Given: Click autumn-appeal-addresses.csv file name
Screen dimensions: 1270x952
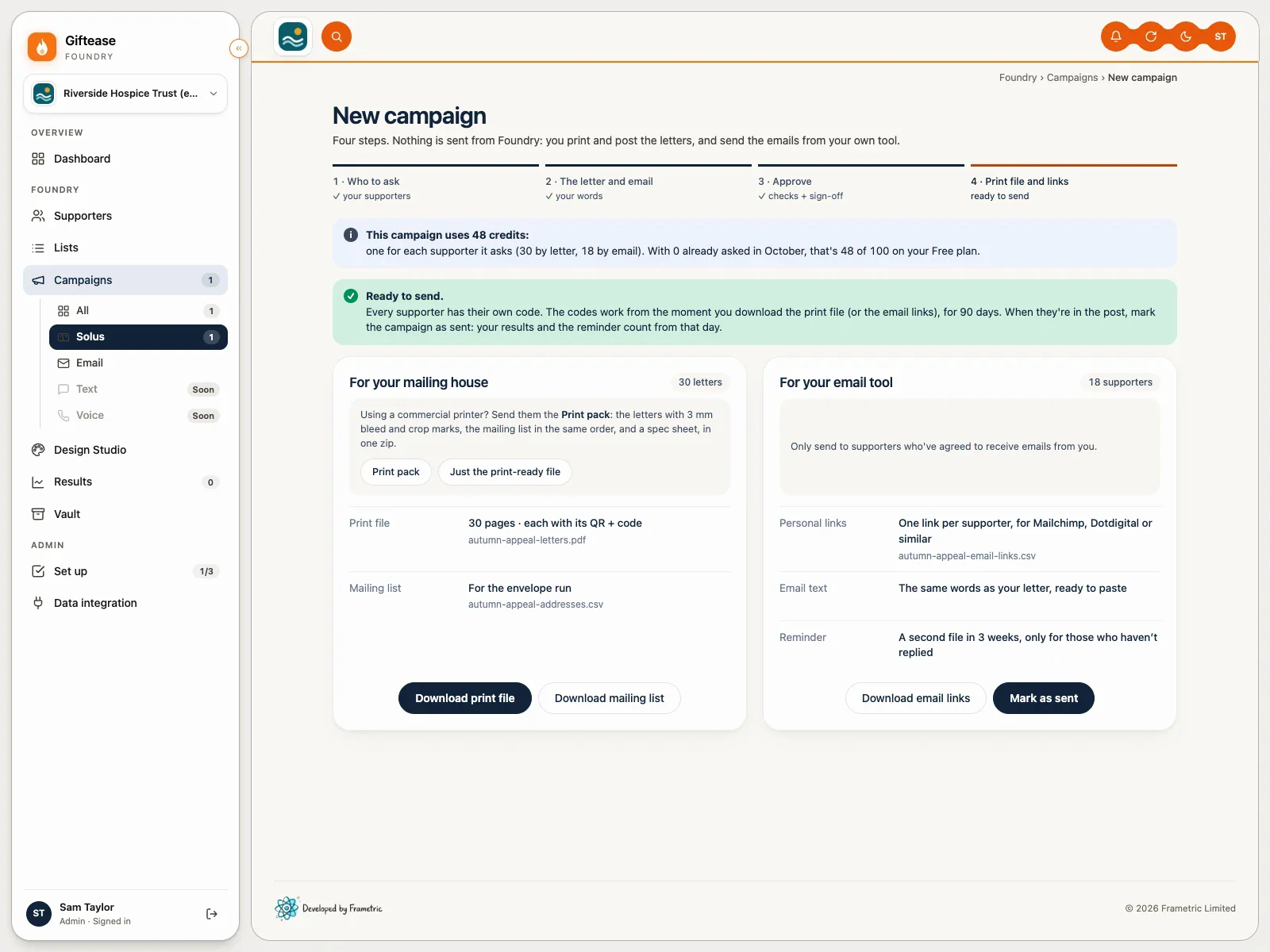Looking at the screenshot, I should click(x=536, y=605).
